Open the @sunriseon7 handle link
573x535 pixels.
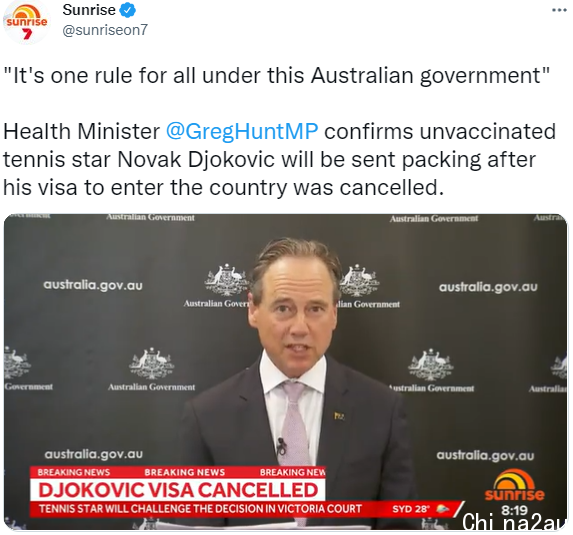coord(105,30)
